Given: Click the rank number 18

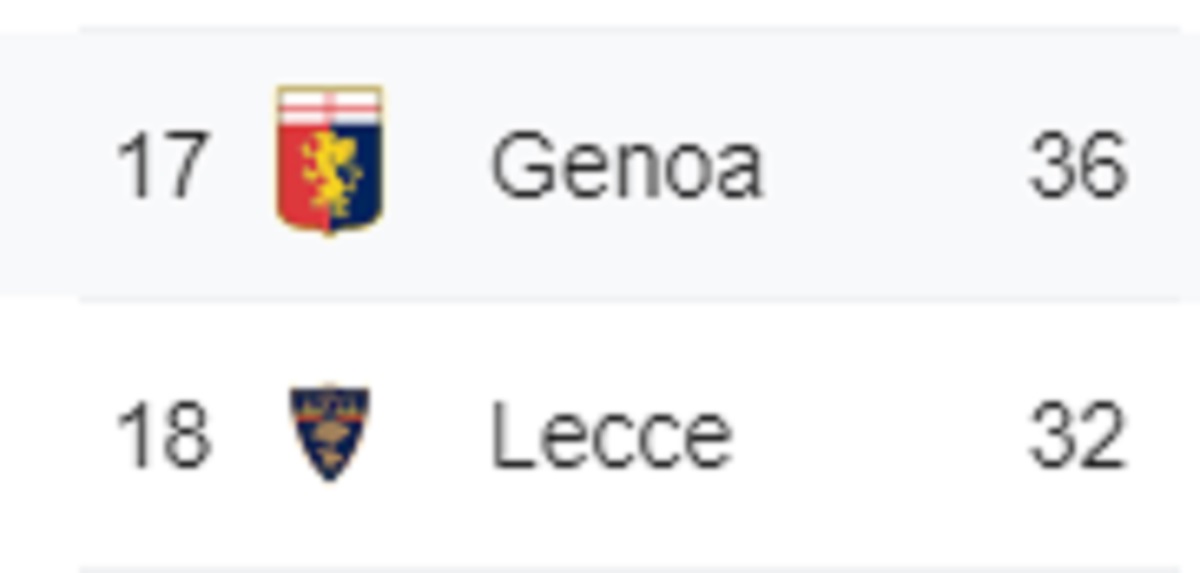Looking at the screenshot, I should tap(163, 436).
